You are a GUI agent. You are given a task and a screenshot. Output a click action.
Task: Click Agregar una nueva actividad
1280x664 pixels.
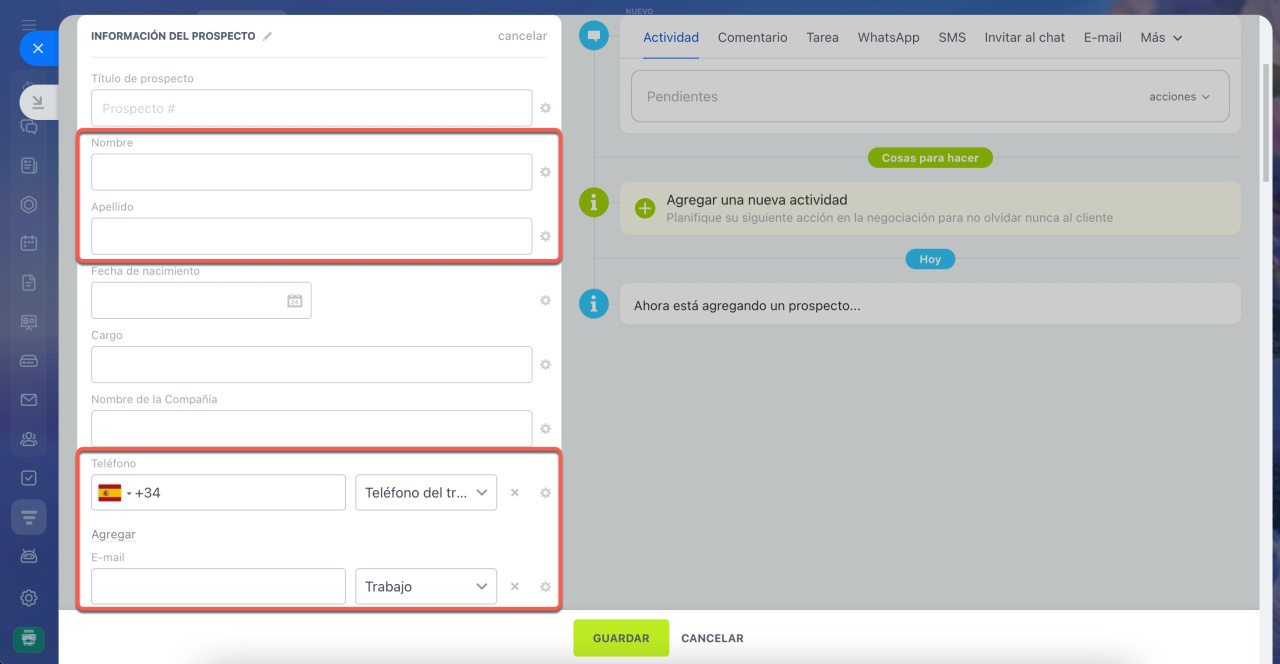point(757,200)
